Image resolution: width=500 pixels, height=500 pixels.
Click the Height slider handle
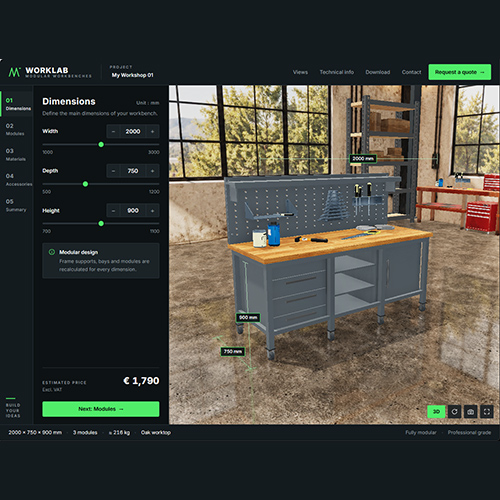(101, 223)
